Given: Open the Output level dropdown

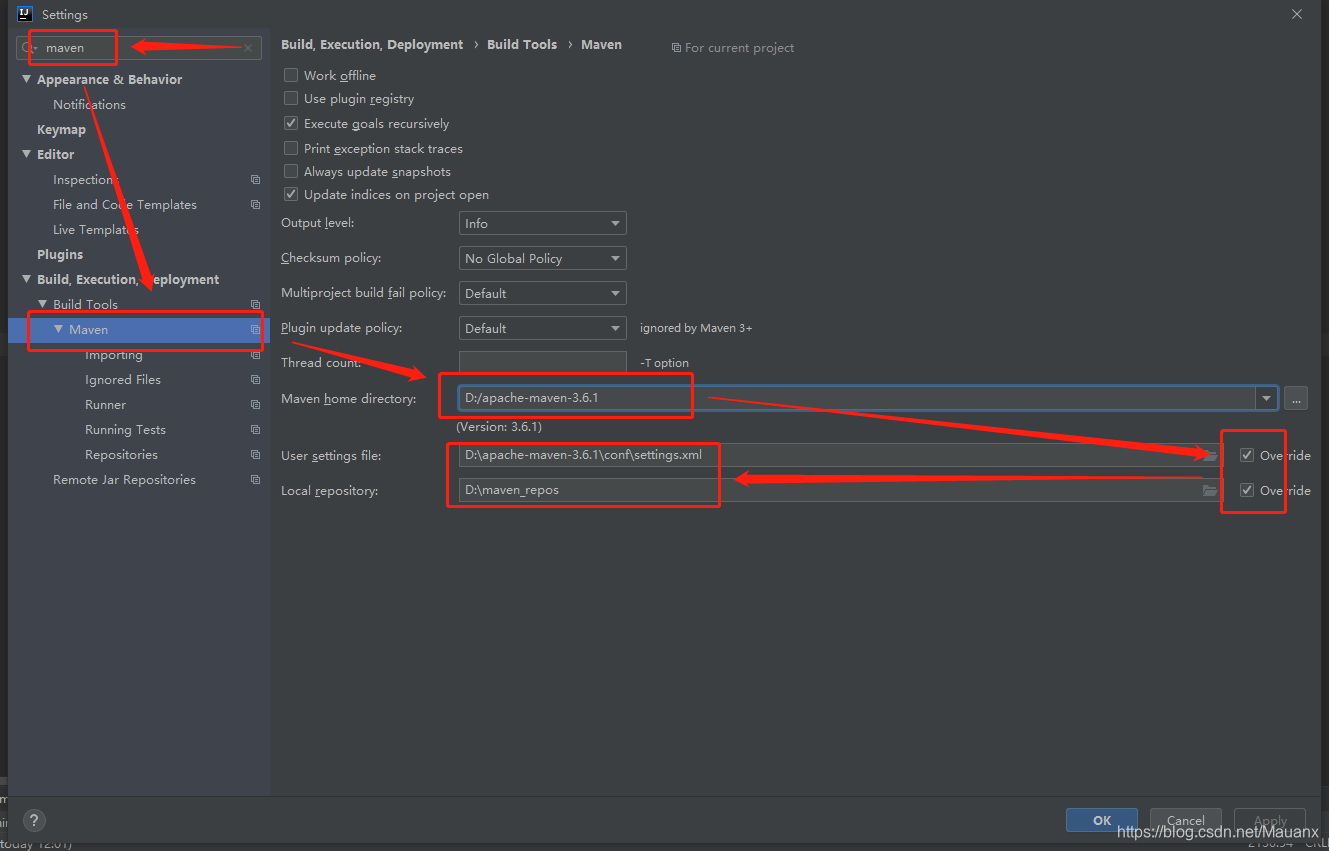Looking at the screenshot, I should click(x=542, y=223).
